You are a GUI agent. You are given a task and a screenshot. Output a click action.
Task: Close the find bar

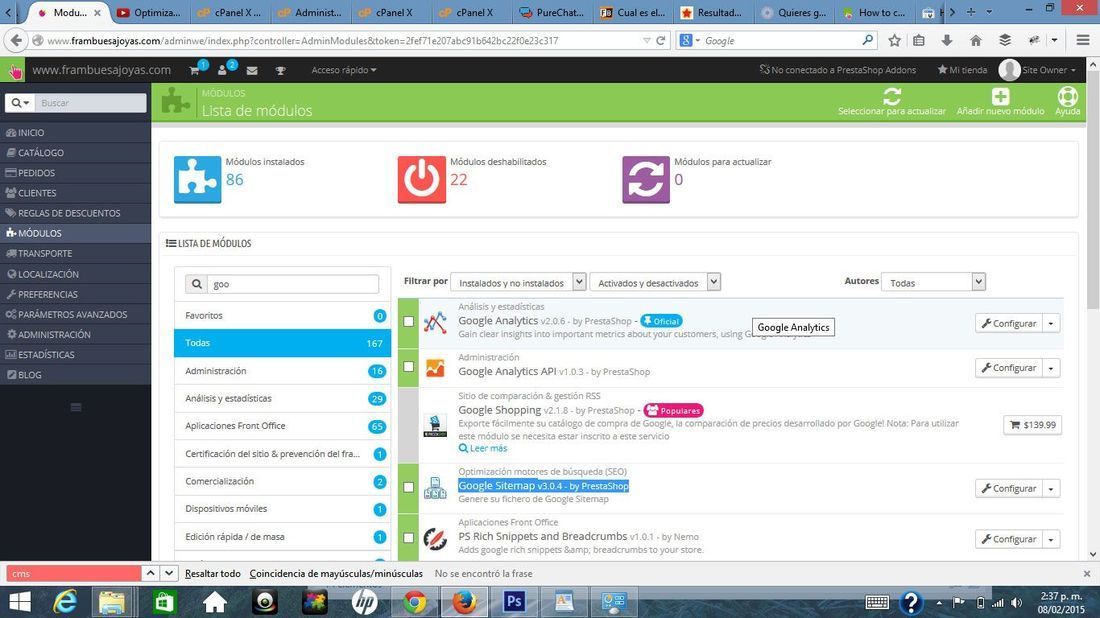click(x=1087, y=573)
